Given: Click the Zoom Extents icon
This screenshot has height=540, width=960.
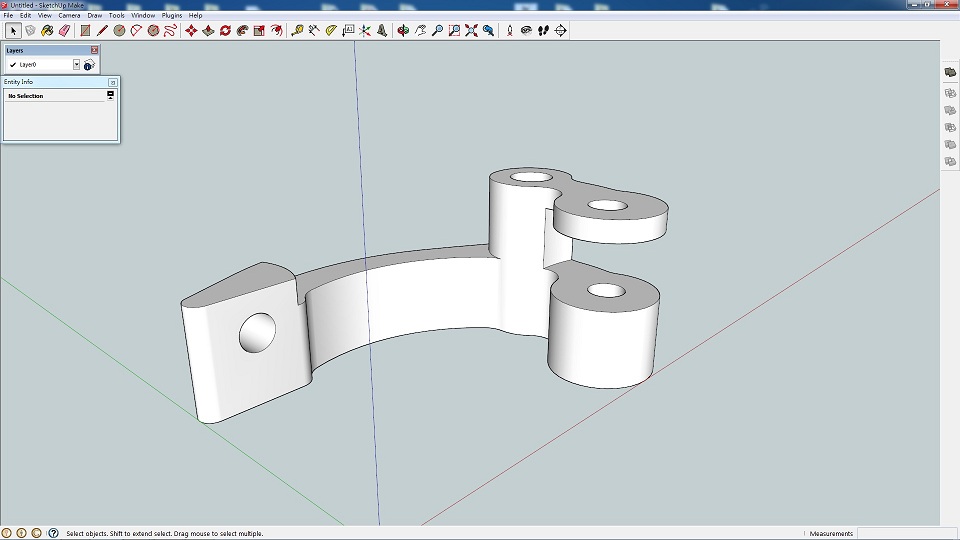Looking at the screenshot, I should point(471,30).
